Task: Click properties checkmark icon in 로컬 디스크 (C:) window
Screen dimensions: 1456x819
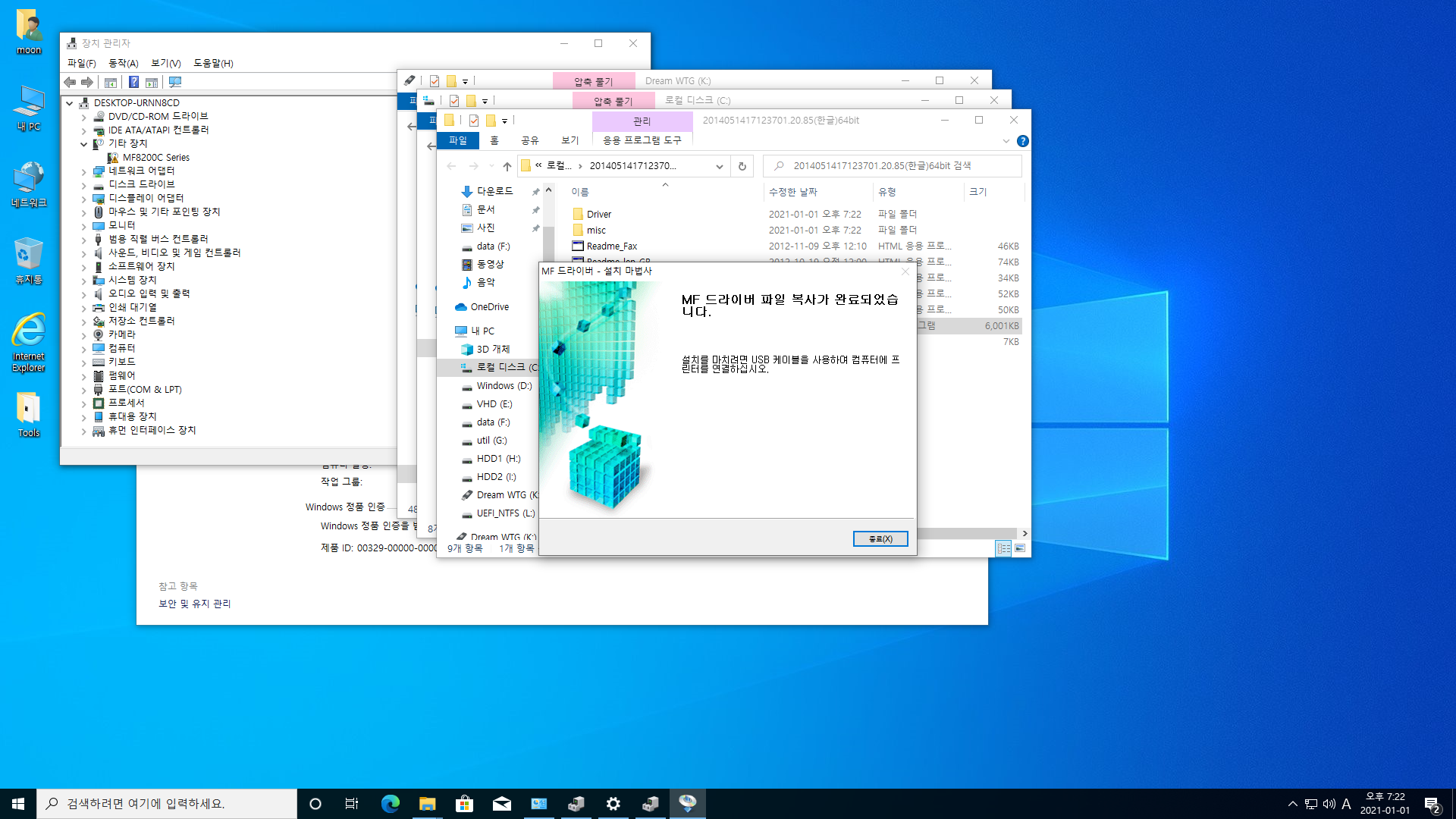Action: coord(453,101)
